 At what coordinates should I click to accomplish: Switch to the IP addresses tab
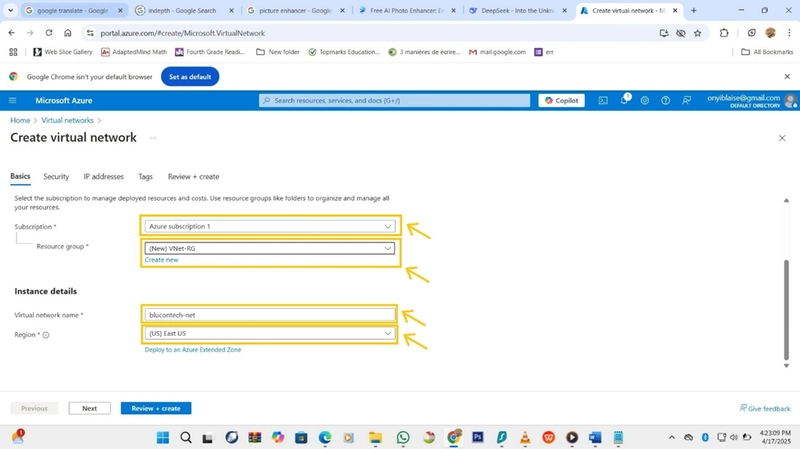click(104, 177)
